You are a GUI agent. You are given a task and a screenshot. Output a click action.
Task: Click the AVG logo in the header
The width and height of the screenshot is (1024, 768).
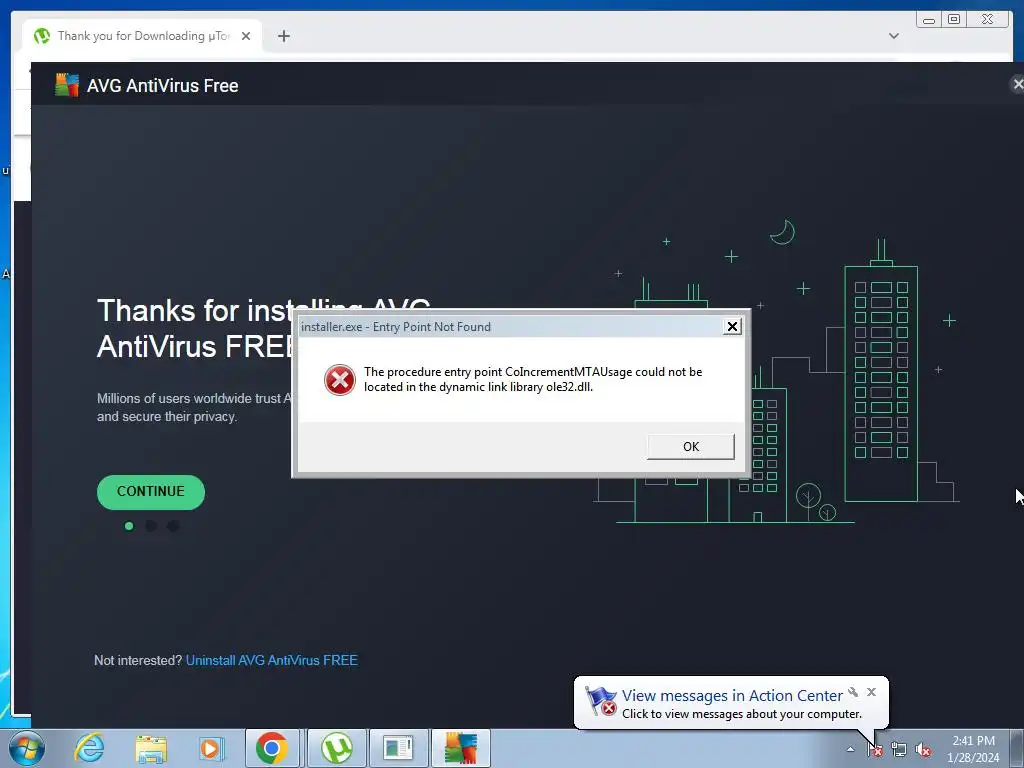67,85
